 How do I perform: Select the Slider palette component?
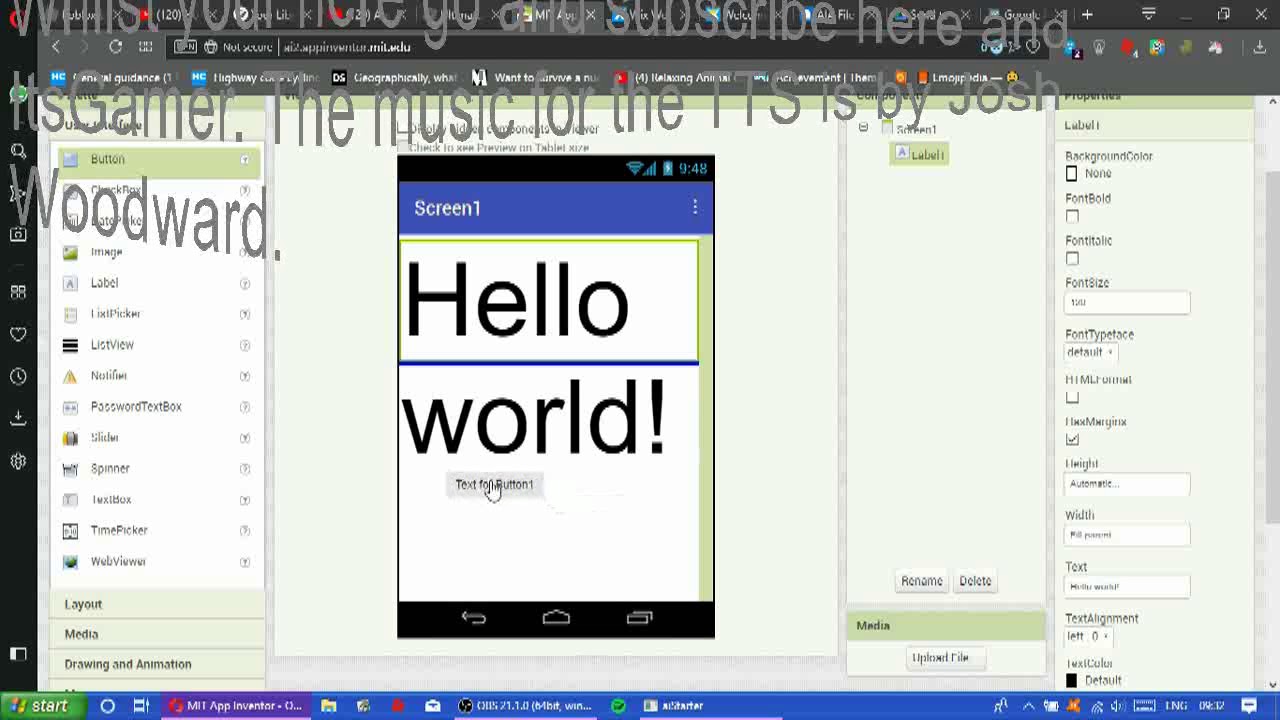[x=104, y=438]
